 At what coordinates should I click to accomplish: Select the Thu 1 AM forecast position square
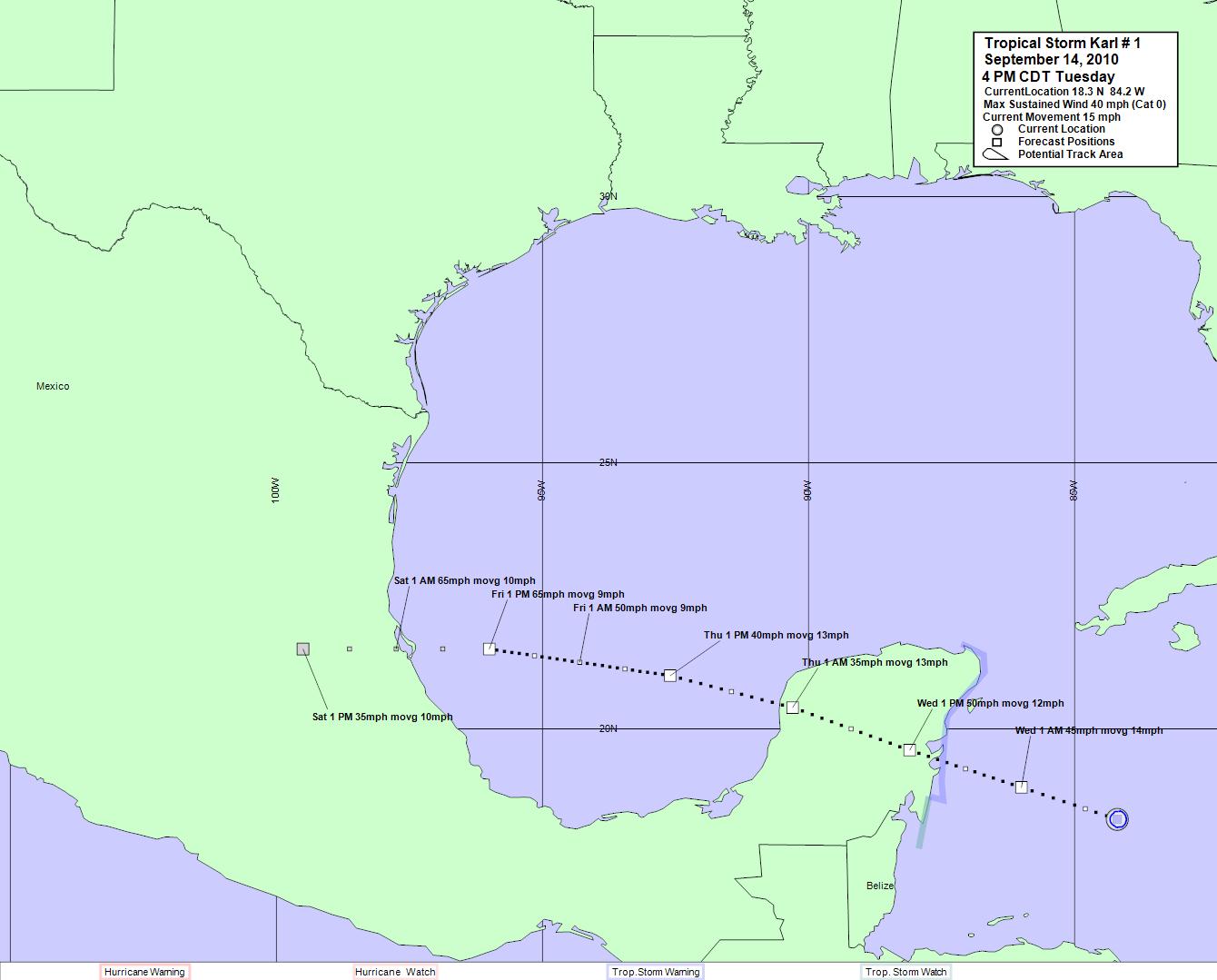pyautogui.click(x=792, y=708)
